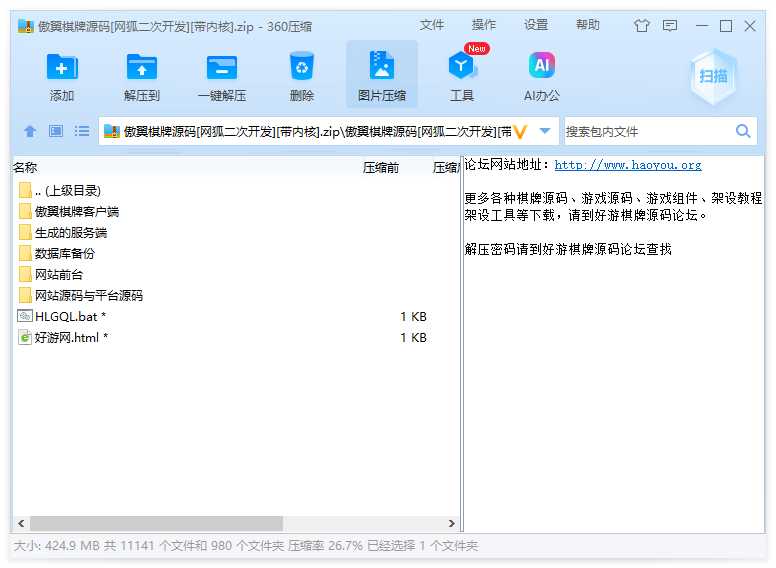Screen dimensions: 776x568
Task: Click the 删除 (Delete) trash icon
Action: 301,66
